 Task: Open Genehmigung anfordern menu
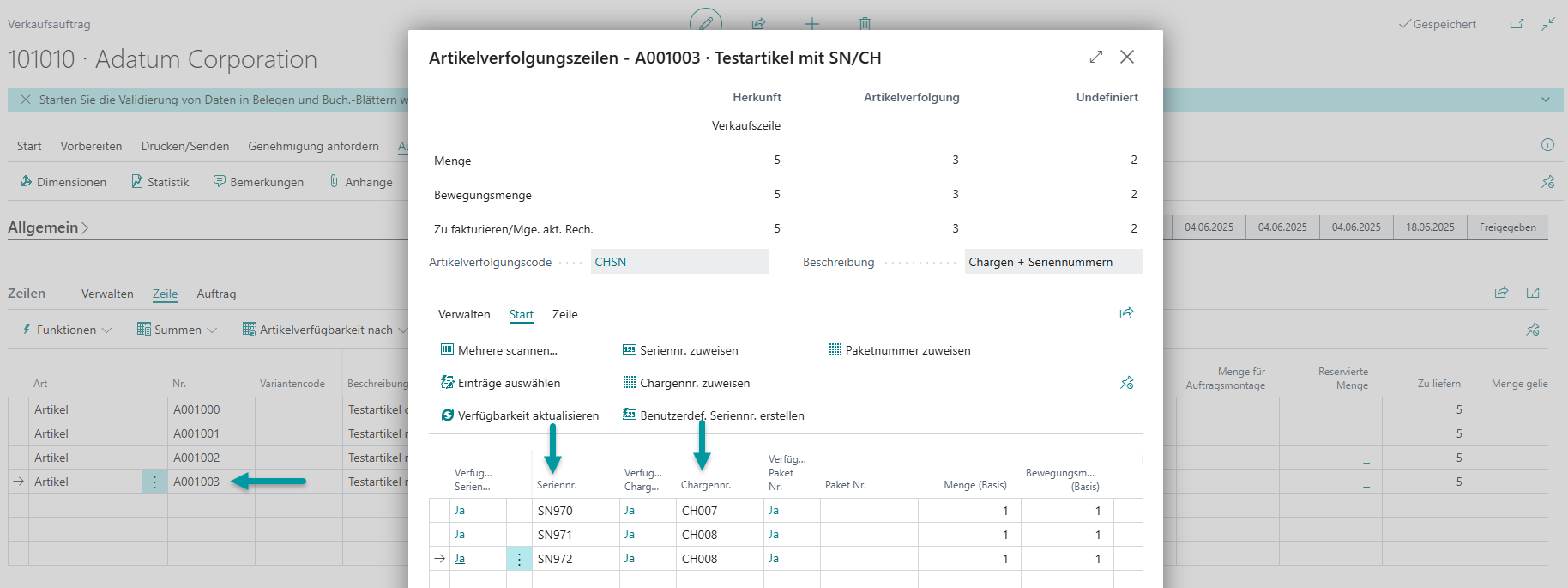point(313,146)
